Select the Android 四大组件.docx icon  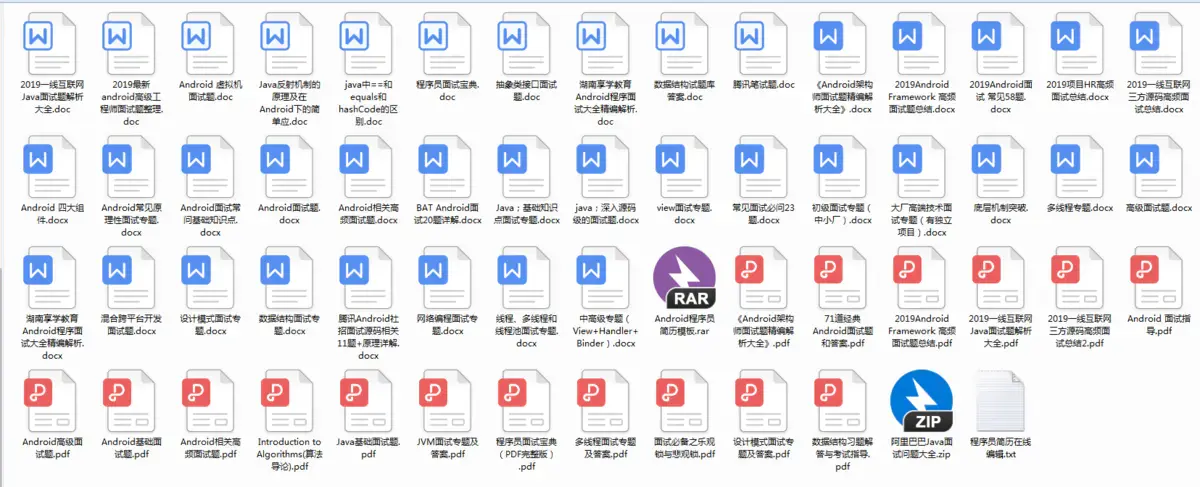point(52,169)
